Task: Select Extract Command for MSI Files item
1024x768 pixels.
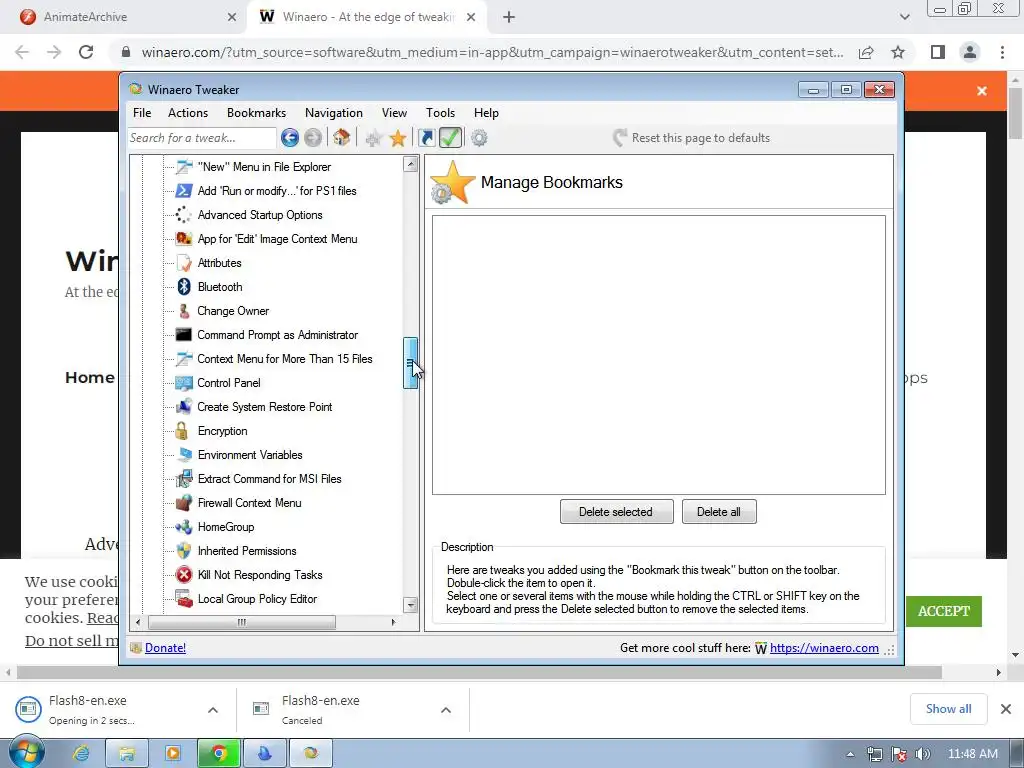Action: coord(270,479)
